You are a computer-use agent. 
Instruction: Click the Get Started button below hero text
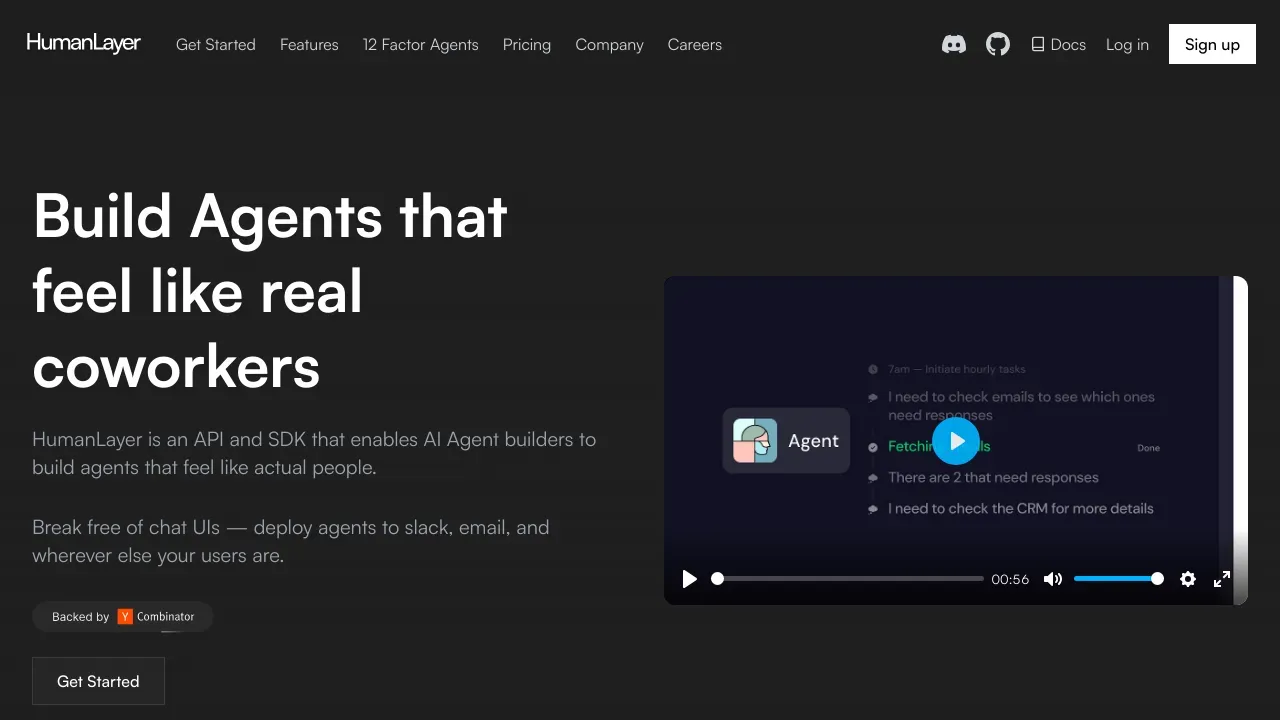click(98, 681)
